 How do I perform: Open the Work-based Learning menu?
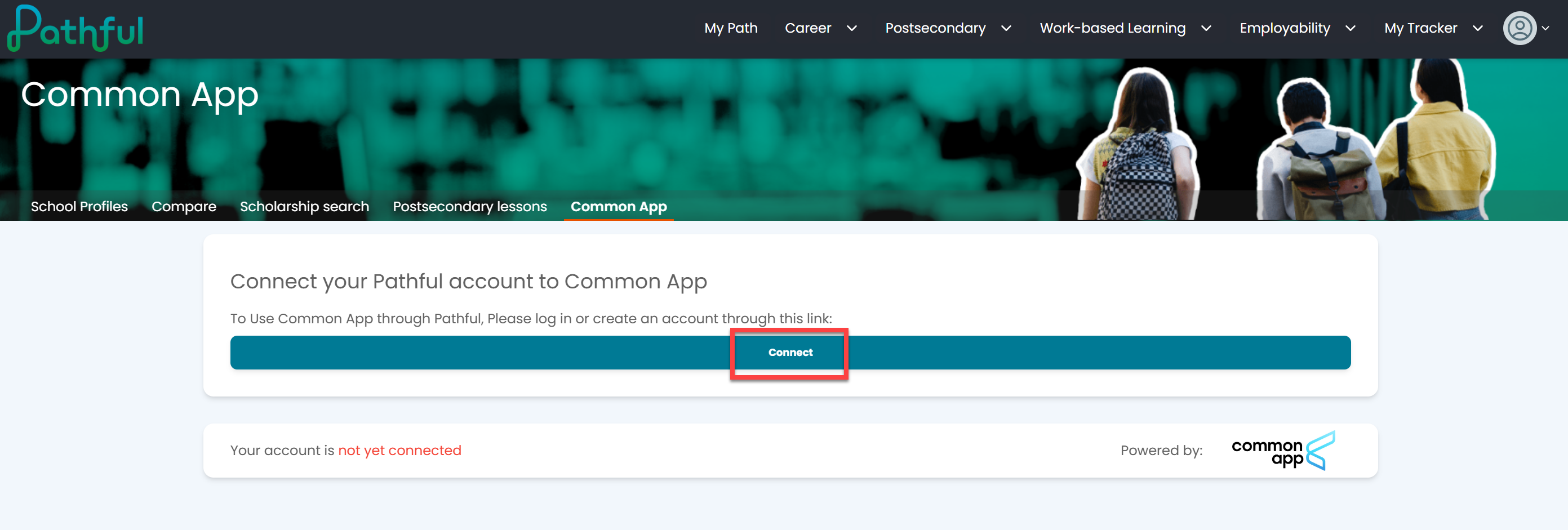tap(1112, 28)
